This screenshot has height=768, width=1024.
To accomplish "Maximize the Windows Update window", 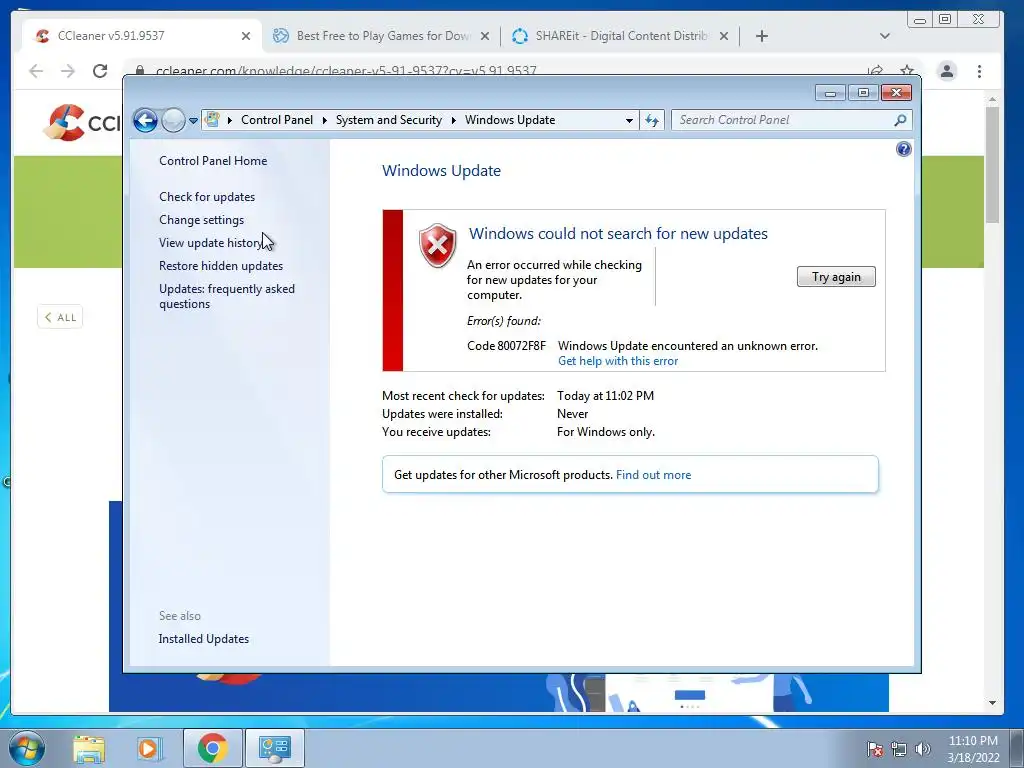I will click(863, 93).
